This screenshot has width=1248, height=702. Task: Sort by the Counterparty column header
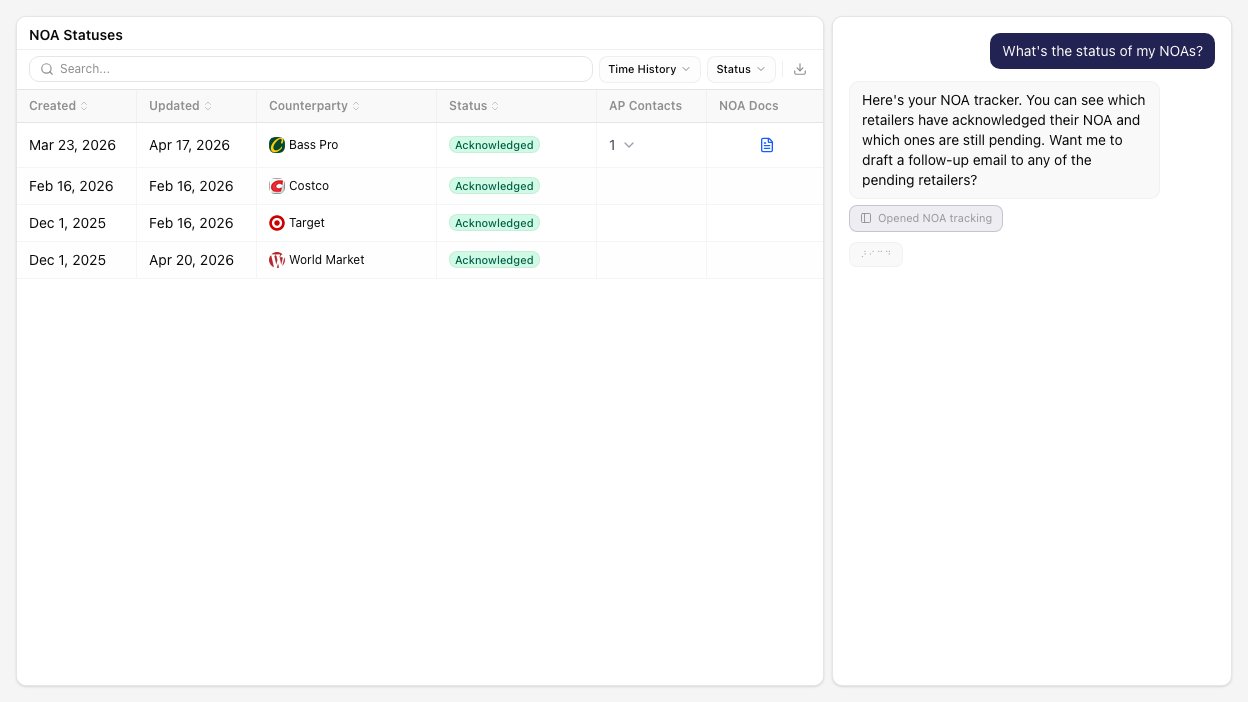[314, 106]
